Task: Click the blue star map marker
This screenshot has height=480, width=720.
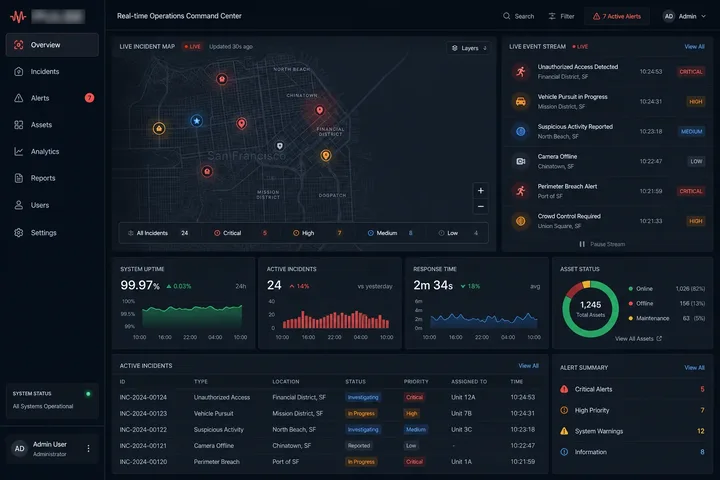Action: pyautogui.click(x=197, y=121)
